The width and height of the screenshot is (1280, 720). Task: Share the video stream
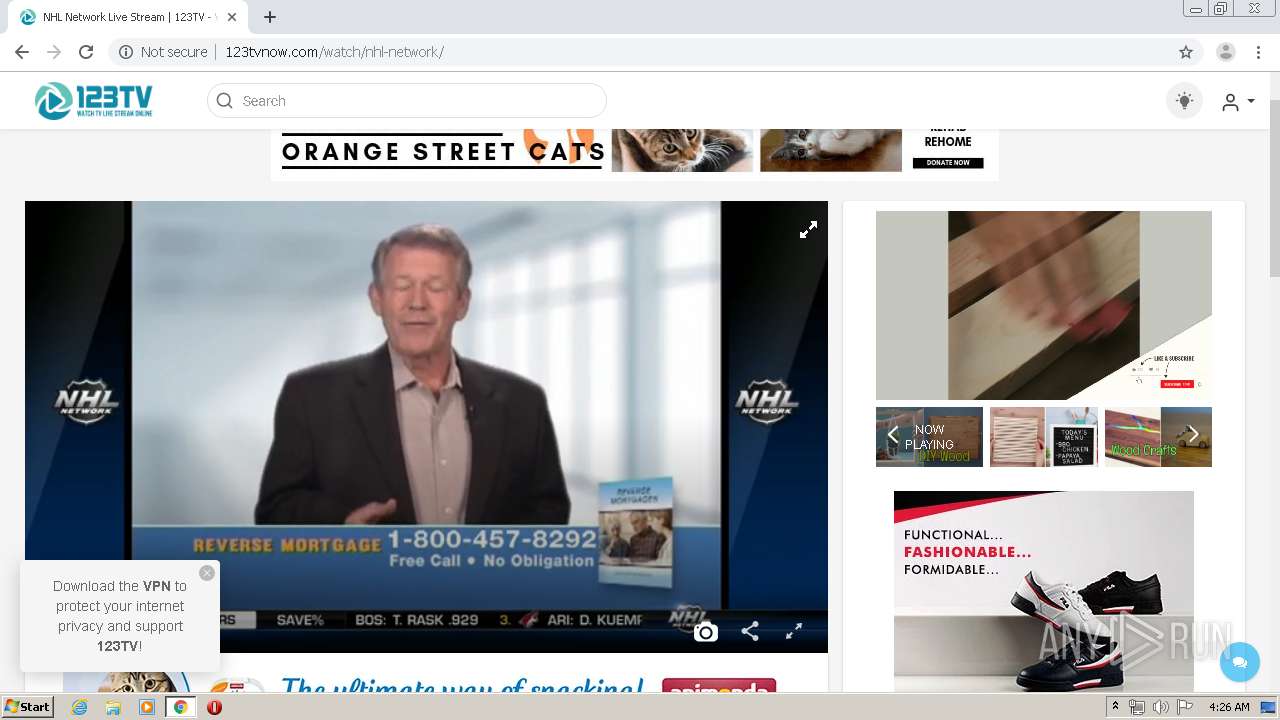[x=750, y=632]
